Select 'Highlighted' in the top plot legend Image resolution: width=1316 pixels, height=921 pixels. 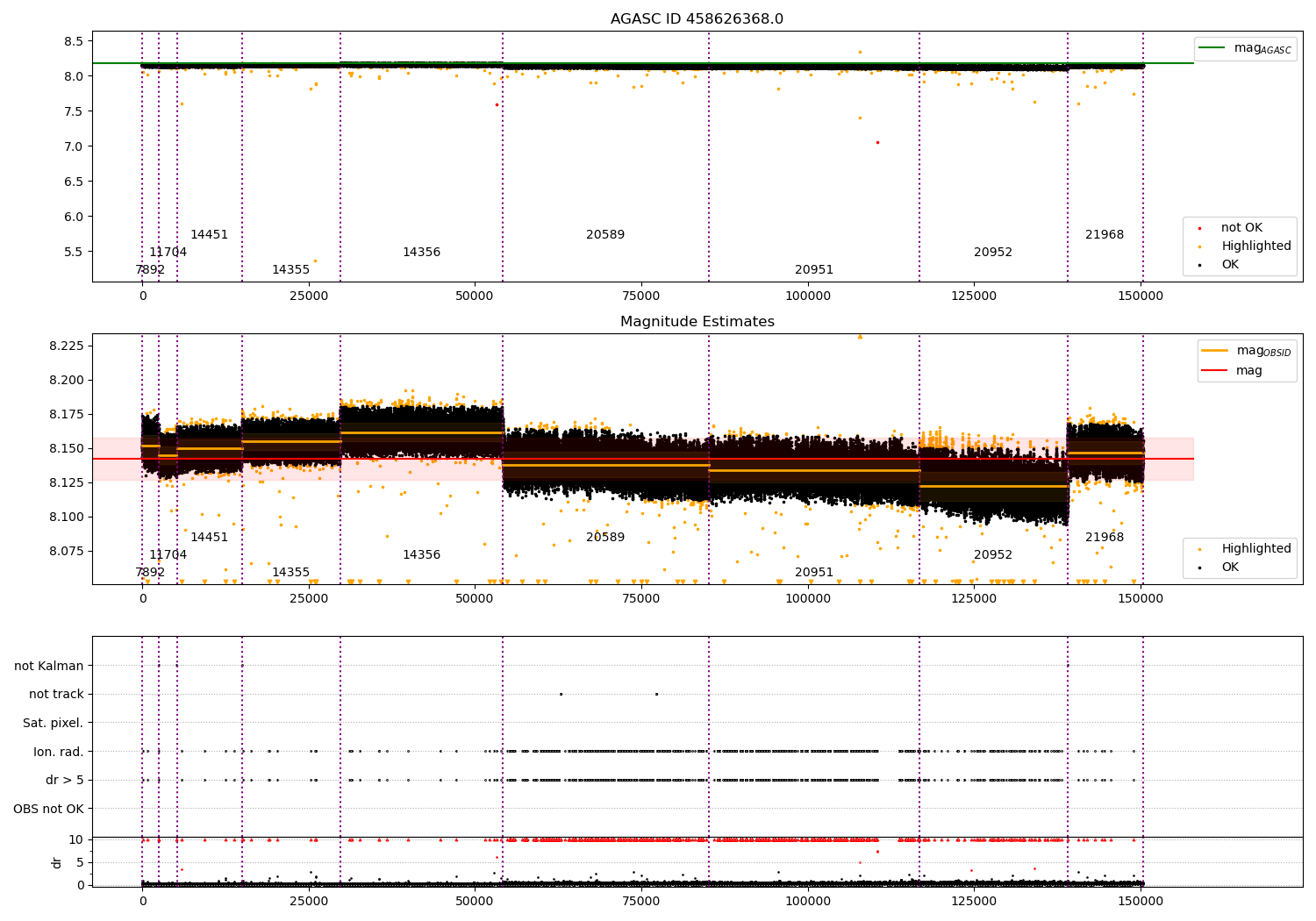click(1255, 246)
